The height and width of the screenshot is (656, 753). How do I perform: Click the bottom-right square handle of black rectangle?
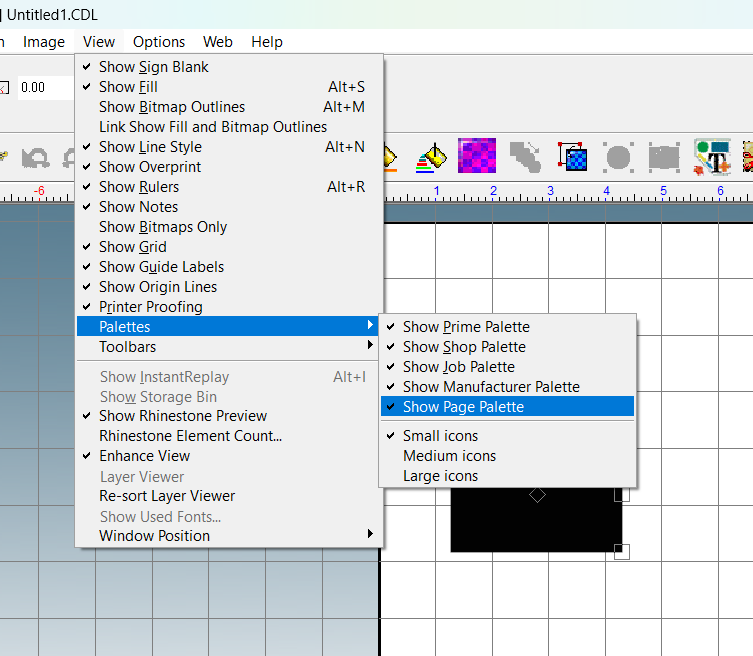tap(622, 552)
